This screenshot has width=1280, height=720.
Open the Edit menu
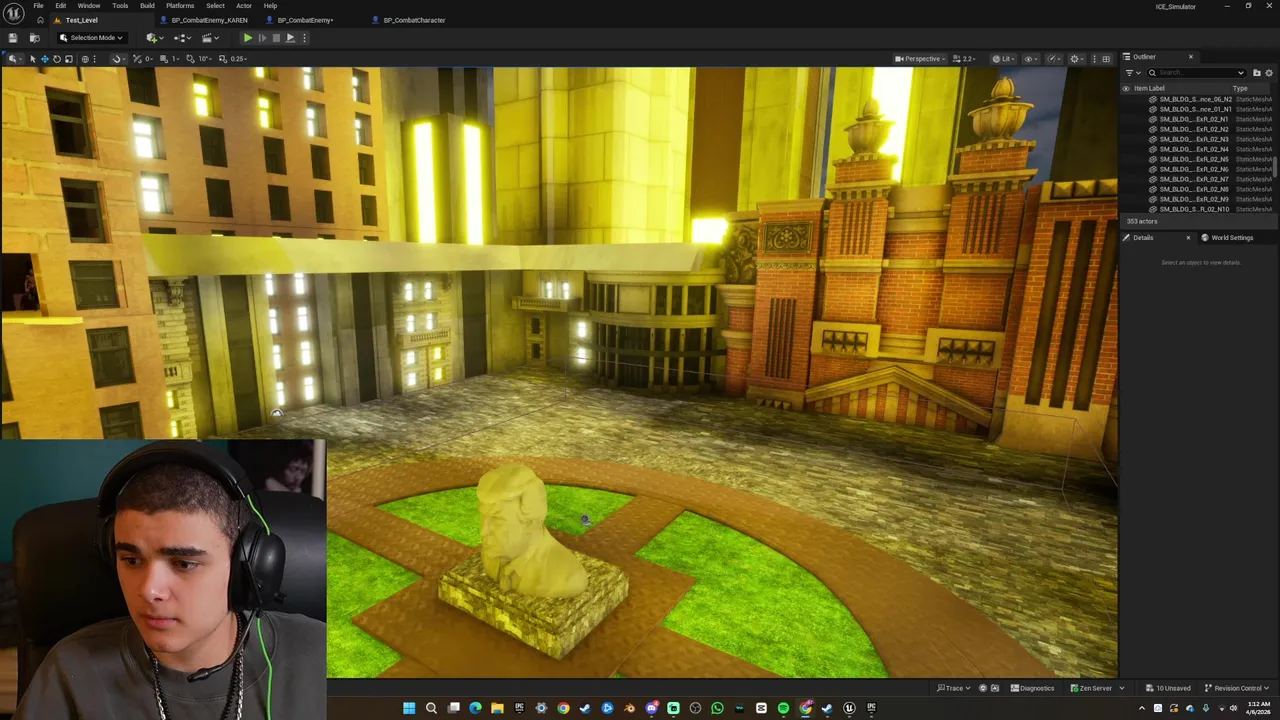point(61,6)
